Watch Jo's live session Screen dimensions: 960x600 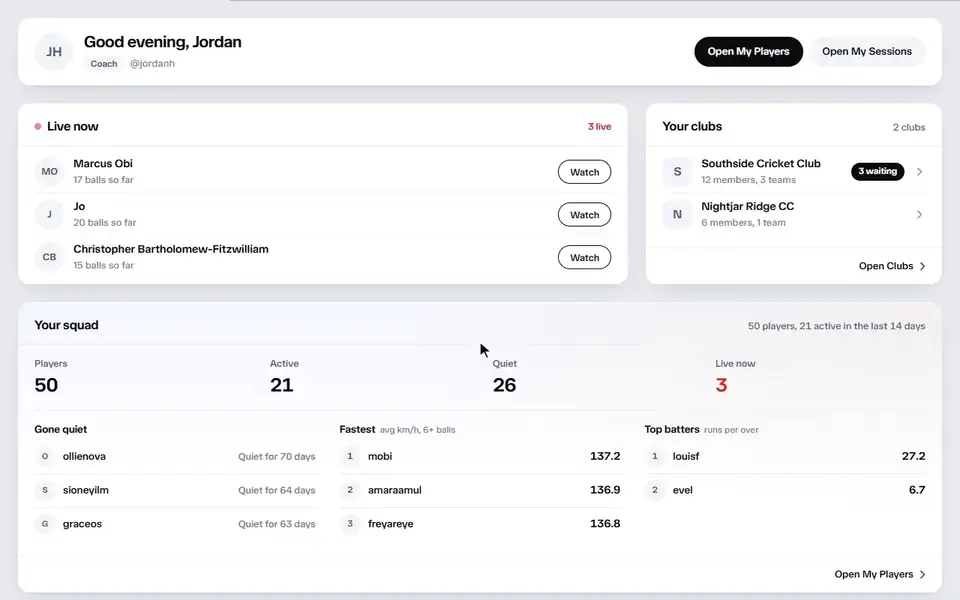click(584, 215)
